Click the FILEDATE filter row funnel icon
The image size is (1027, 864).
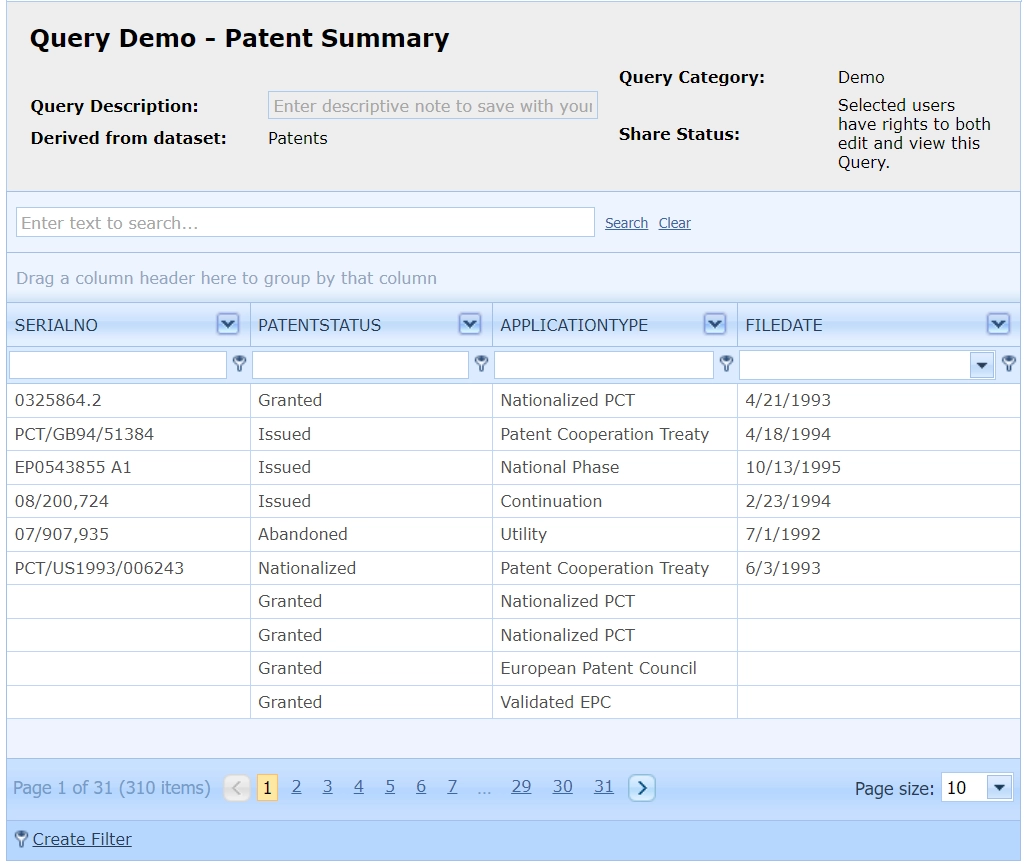(x=1009, y=364)
